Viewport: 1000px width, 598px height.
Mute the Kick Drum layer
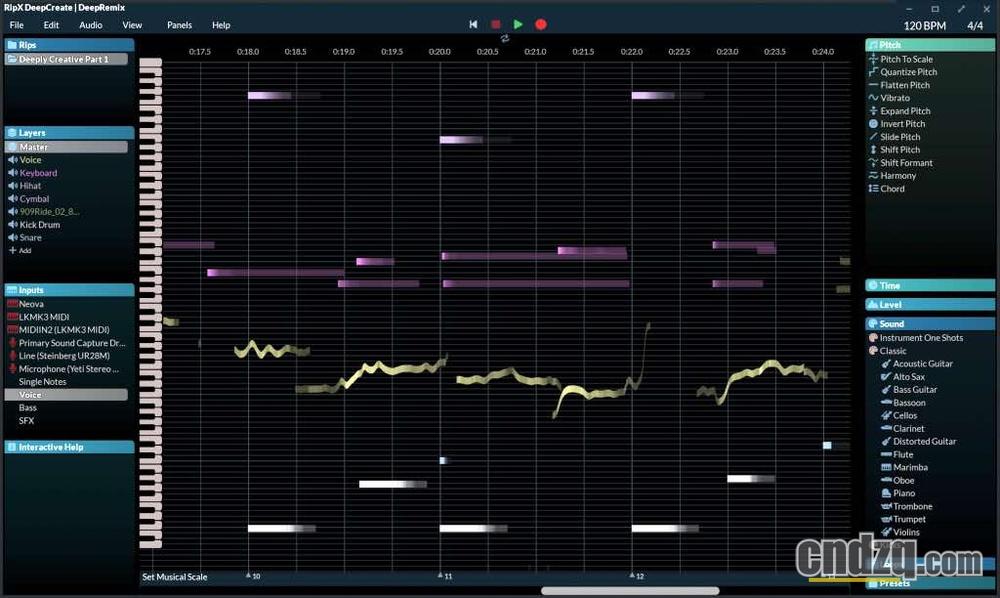coord(14,224)
